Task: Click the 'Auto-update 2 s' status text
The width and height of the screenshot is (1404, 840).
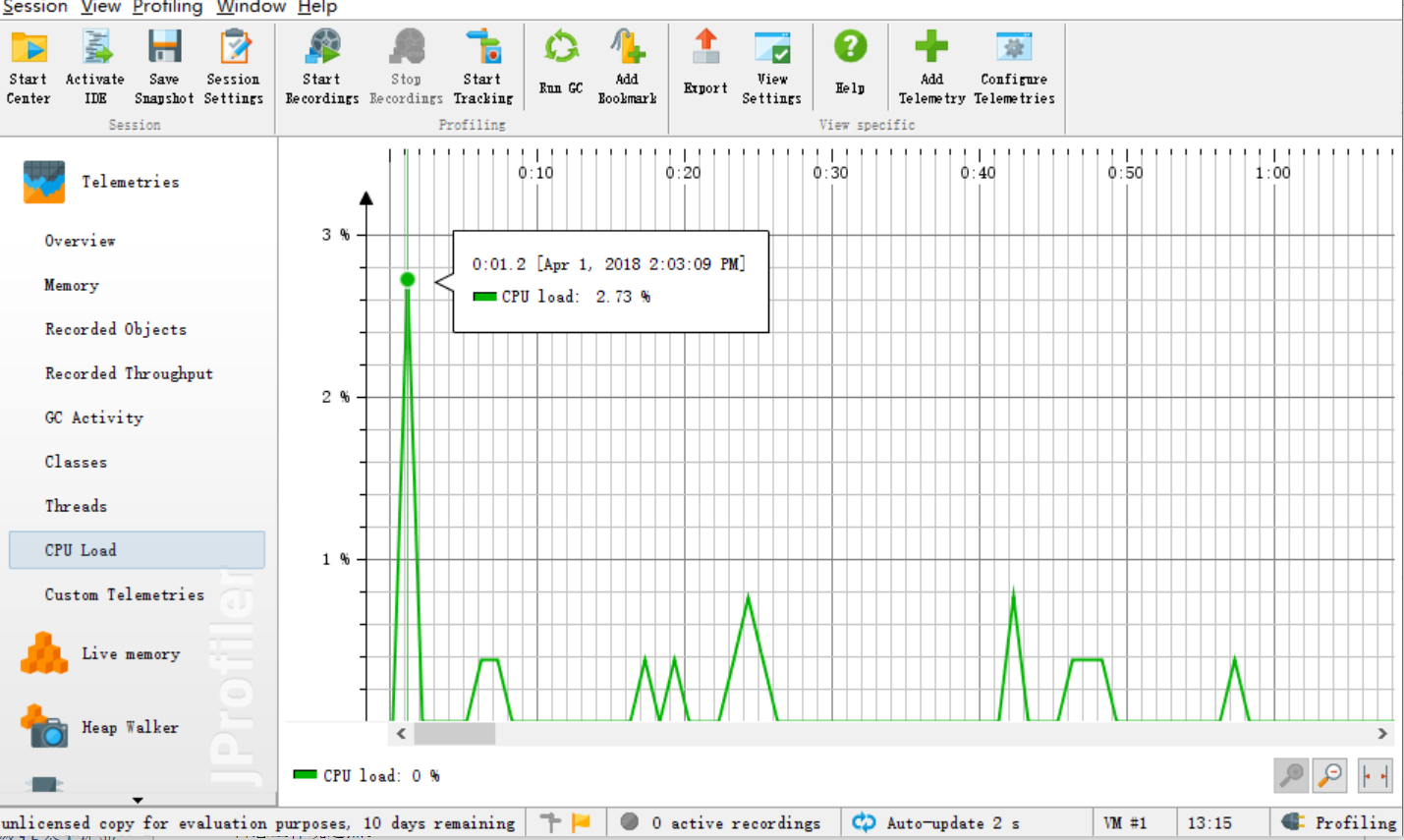Action: coord(953,823)
